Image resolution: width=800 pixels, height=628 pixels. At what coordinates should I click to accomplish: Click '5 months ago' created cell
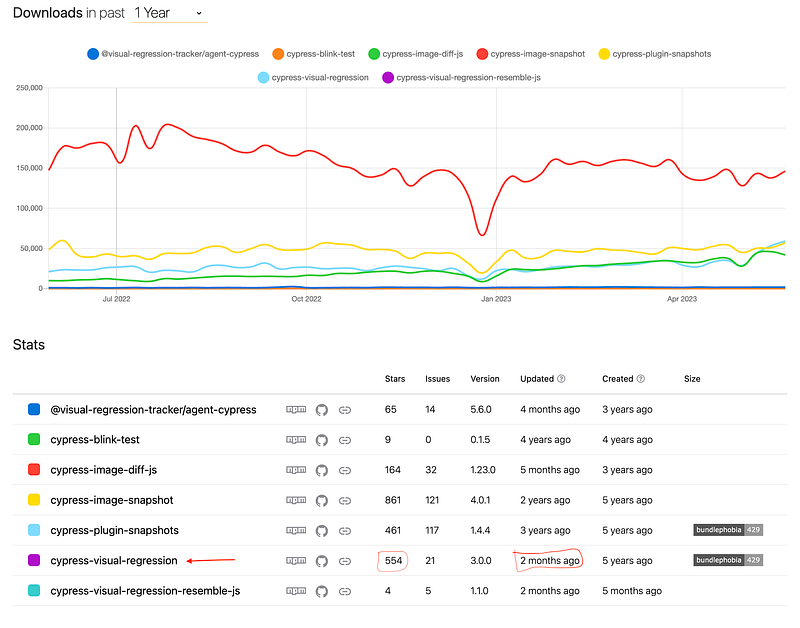(x=632, y=591)
